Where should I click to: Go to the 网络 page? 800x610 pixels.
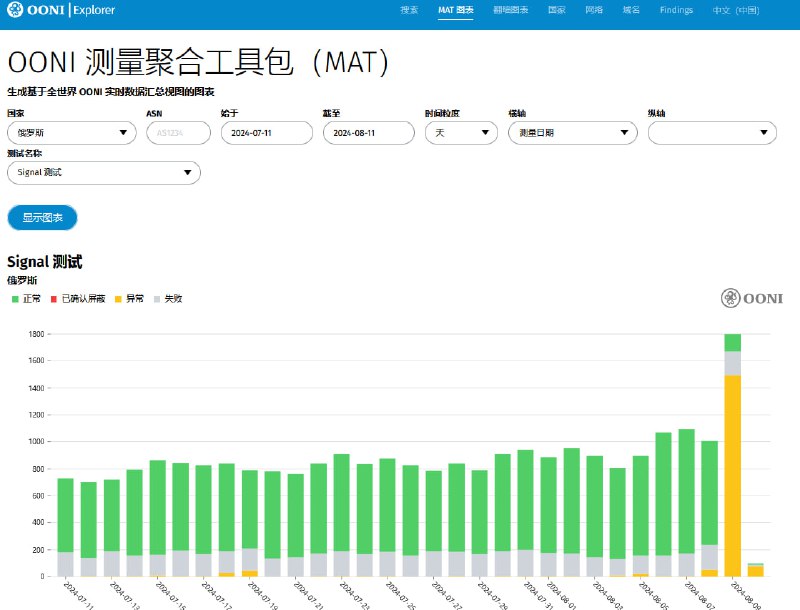pos(594,10)
